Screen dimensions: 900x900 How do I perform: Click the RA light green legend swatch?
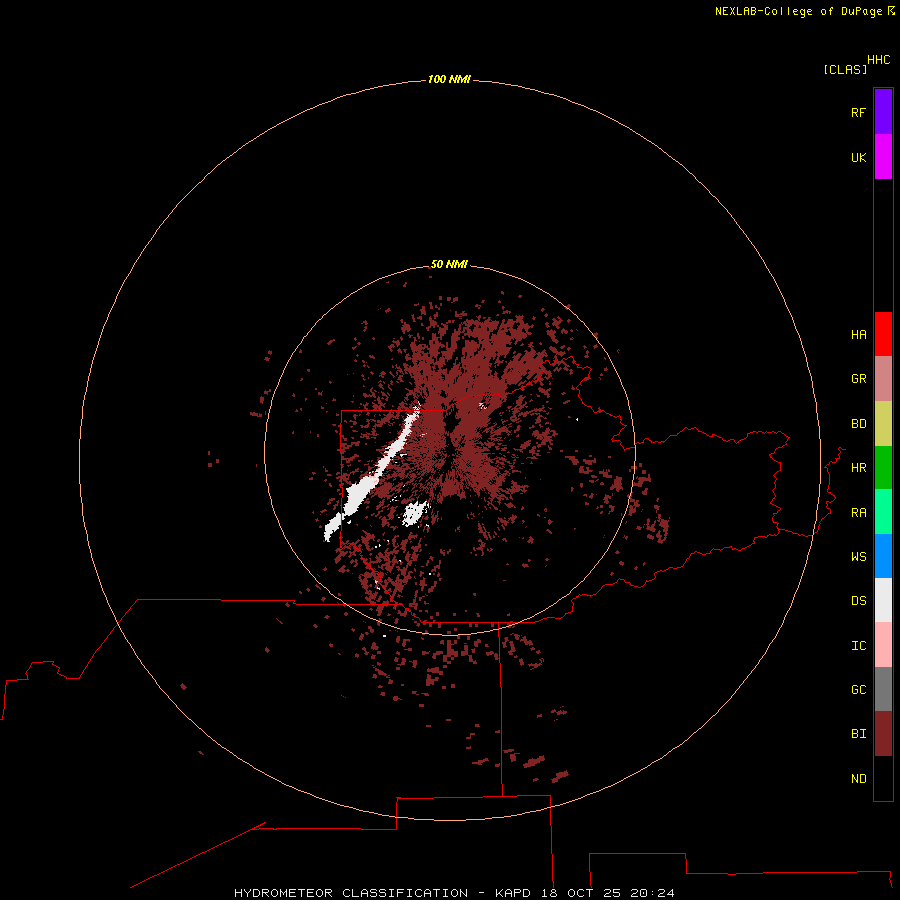[x=883, y=512]
